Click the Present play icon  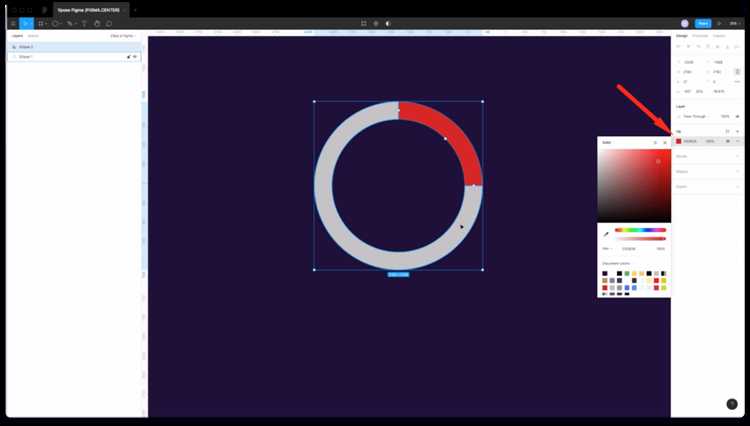719,23
